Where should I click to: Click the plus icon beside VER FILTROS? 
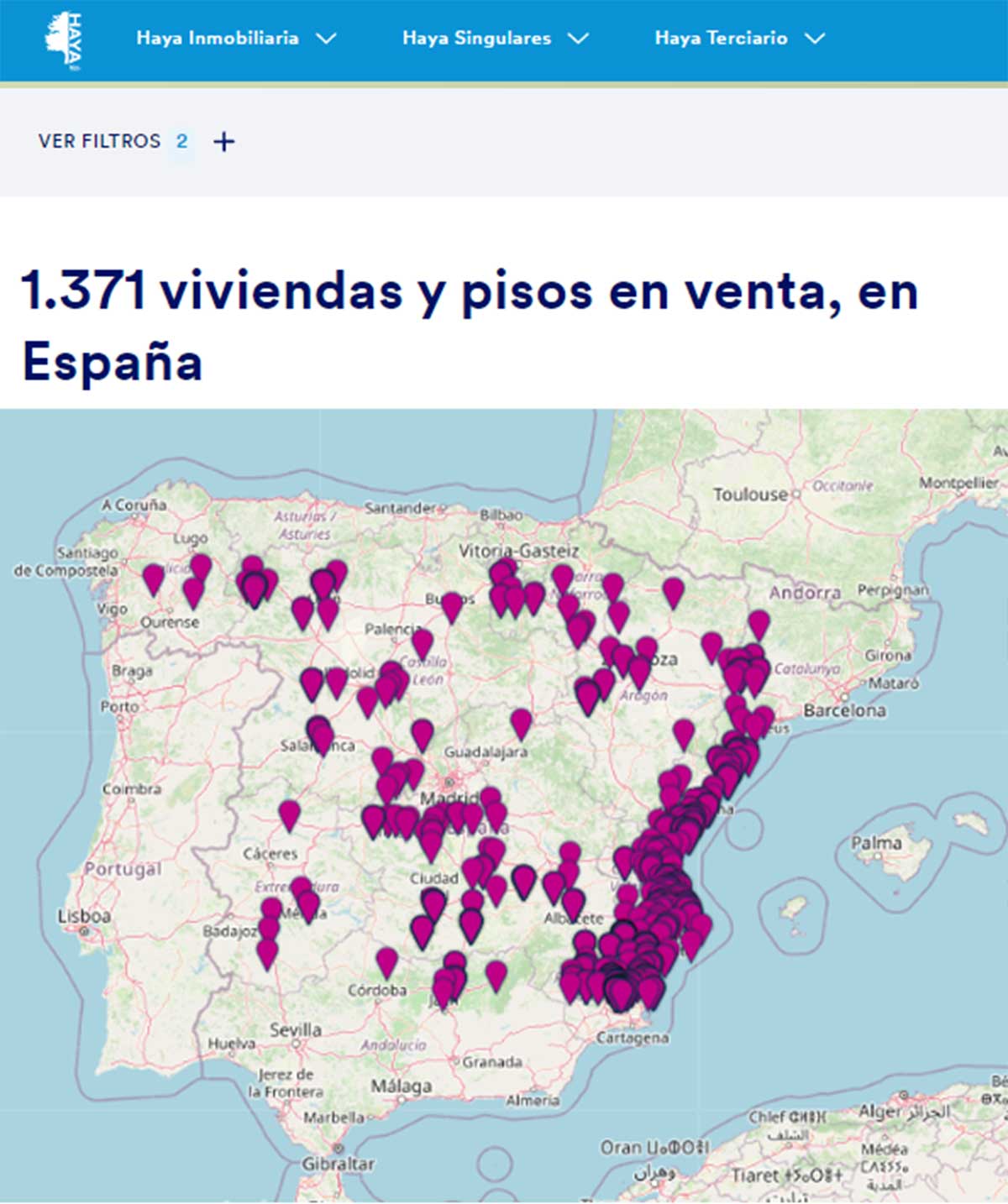tap(223, 142)
